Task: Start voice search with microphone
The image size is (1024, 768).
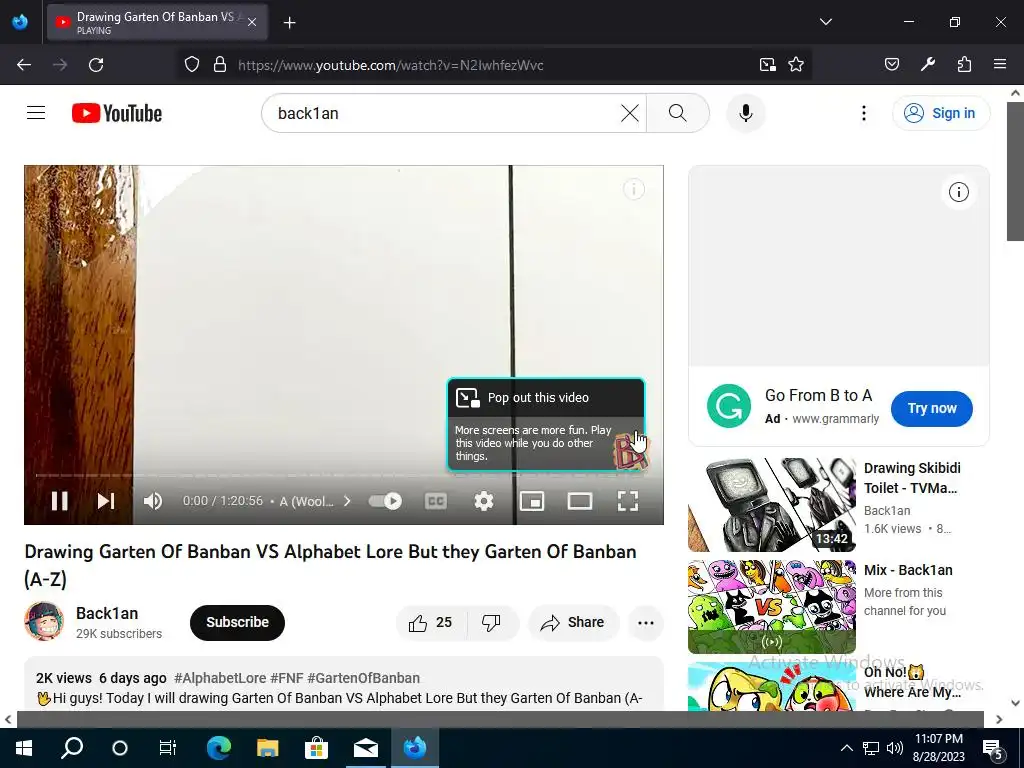Action: pos(746,113)
